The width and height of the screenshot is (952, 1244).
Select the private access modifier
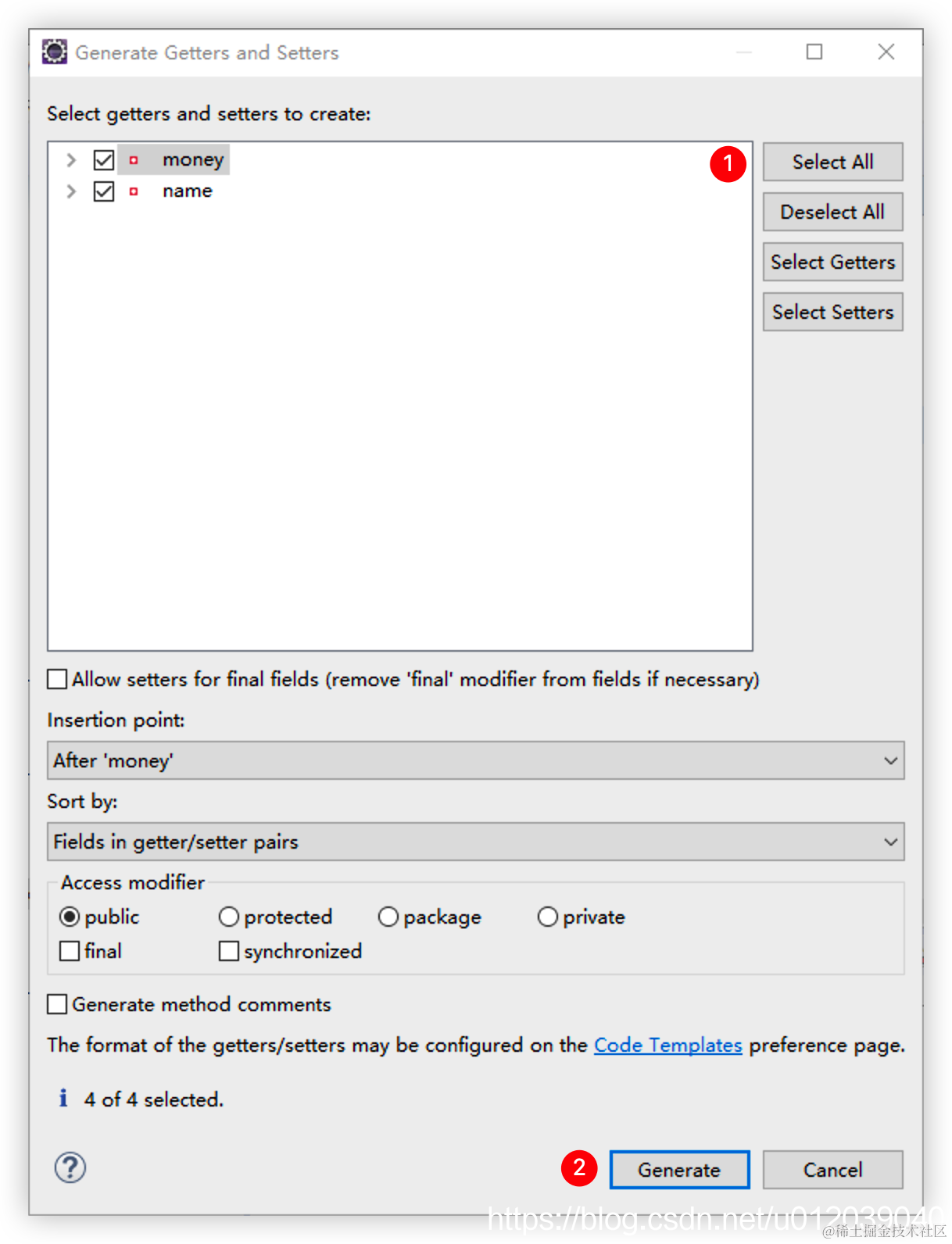click(548, 917)
